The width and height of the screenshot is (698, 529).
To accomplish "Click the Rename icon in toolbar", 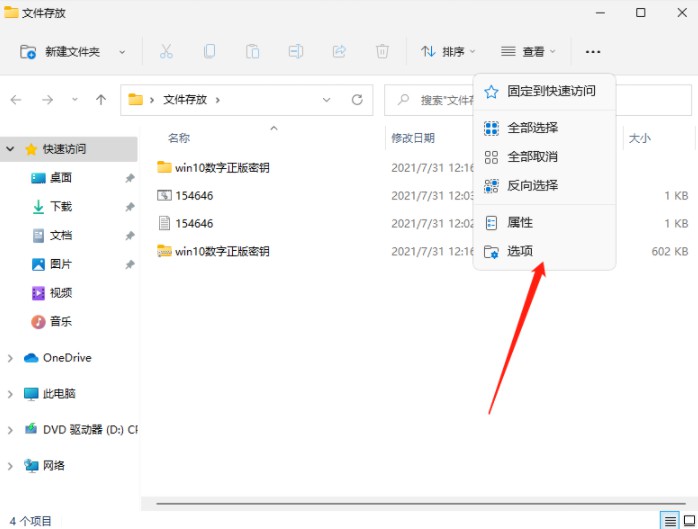I will (x=296, y=51).
